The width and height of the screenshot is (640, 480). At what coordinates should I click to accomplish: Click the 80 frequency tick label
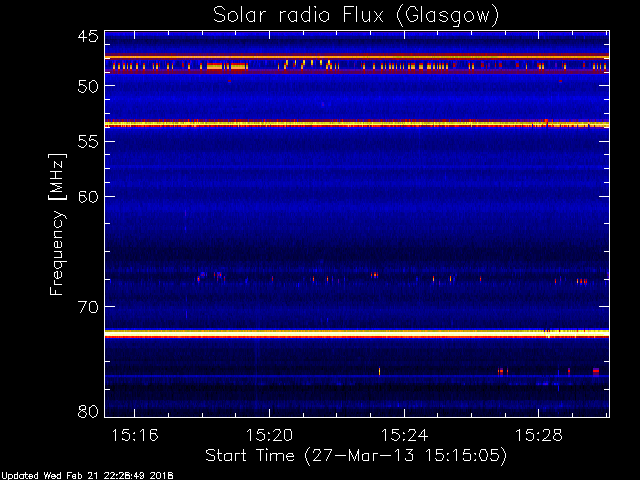pos(88,411)
